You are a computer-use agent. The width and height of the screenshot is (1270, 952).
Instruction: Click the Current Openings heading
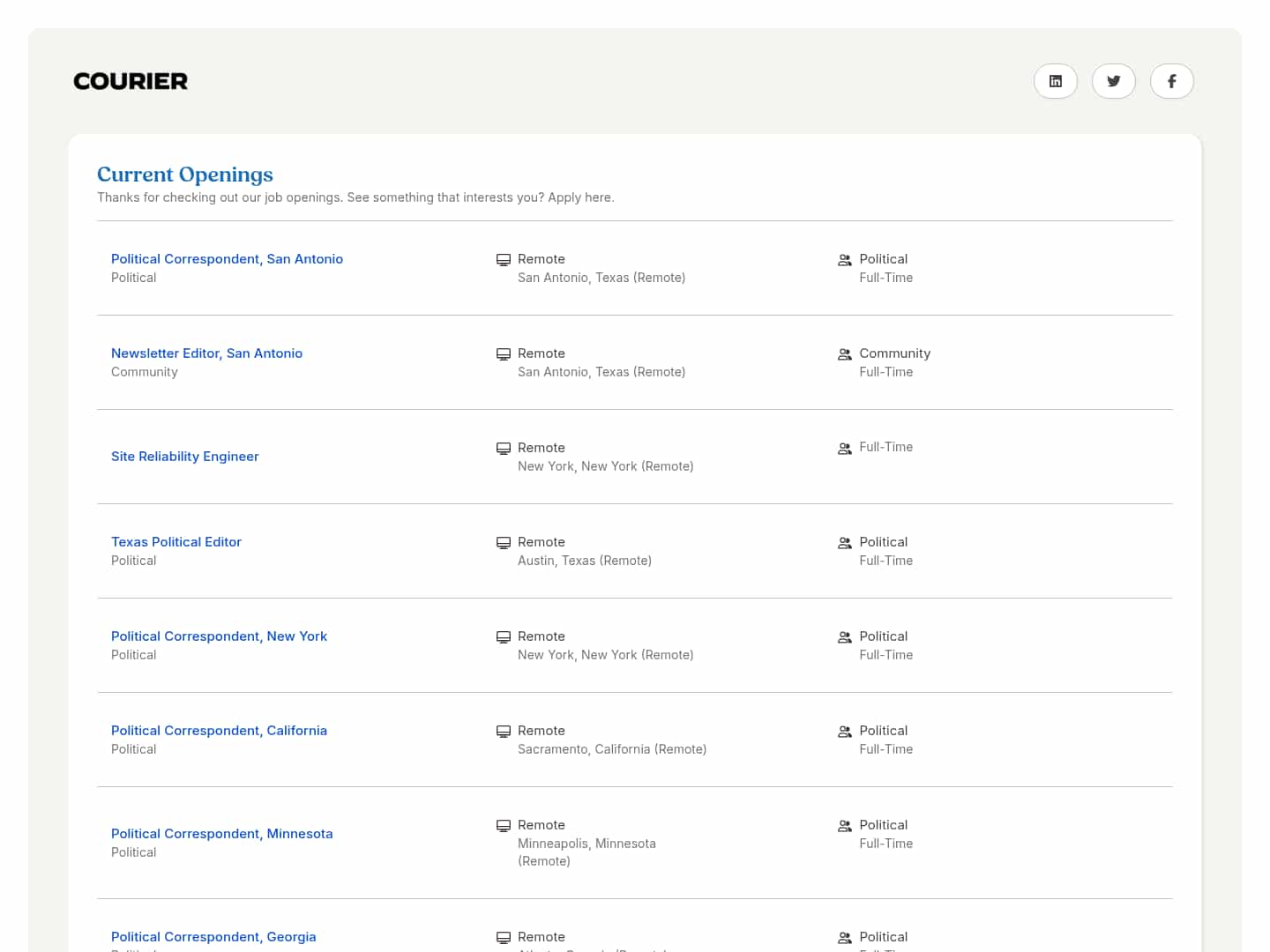pos(185,175)
